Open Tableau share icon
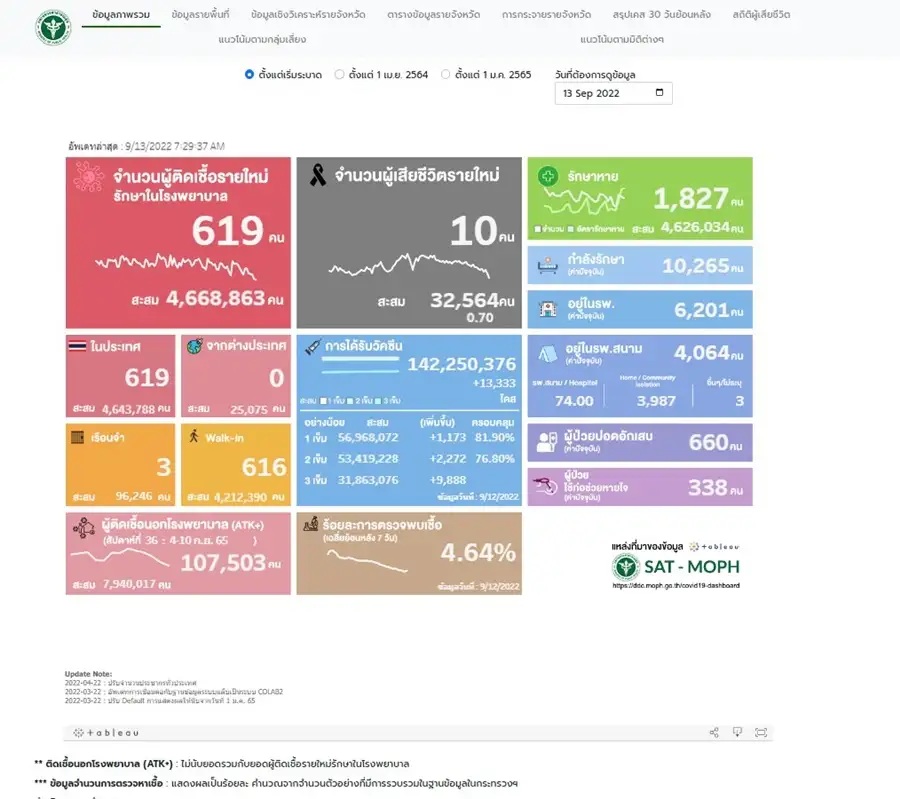 [714, 732]
